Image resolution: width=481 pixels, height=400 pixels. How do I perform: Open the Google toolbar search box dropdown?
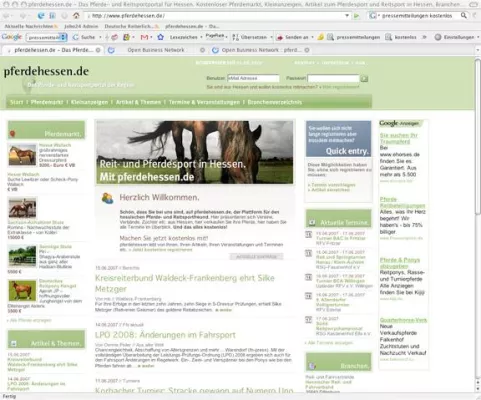(x=63, y=37)
